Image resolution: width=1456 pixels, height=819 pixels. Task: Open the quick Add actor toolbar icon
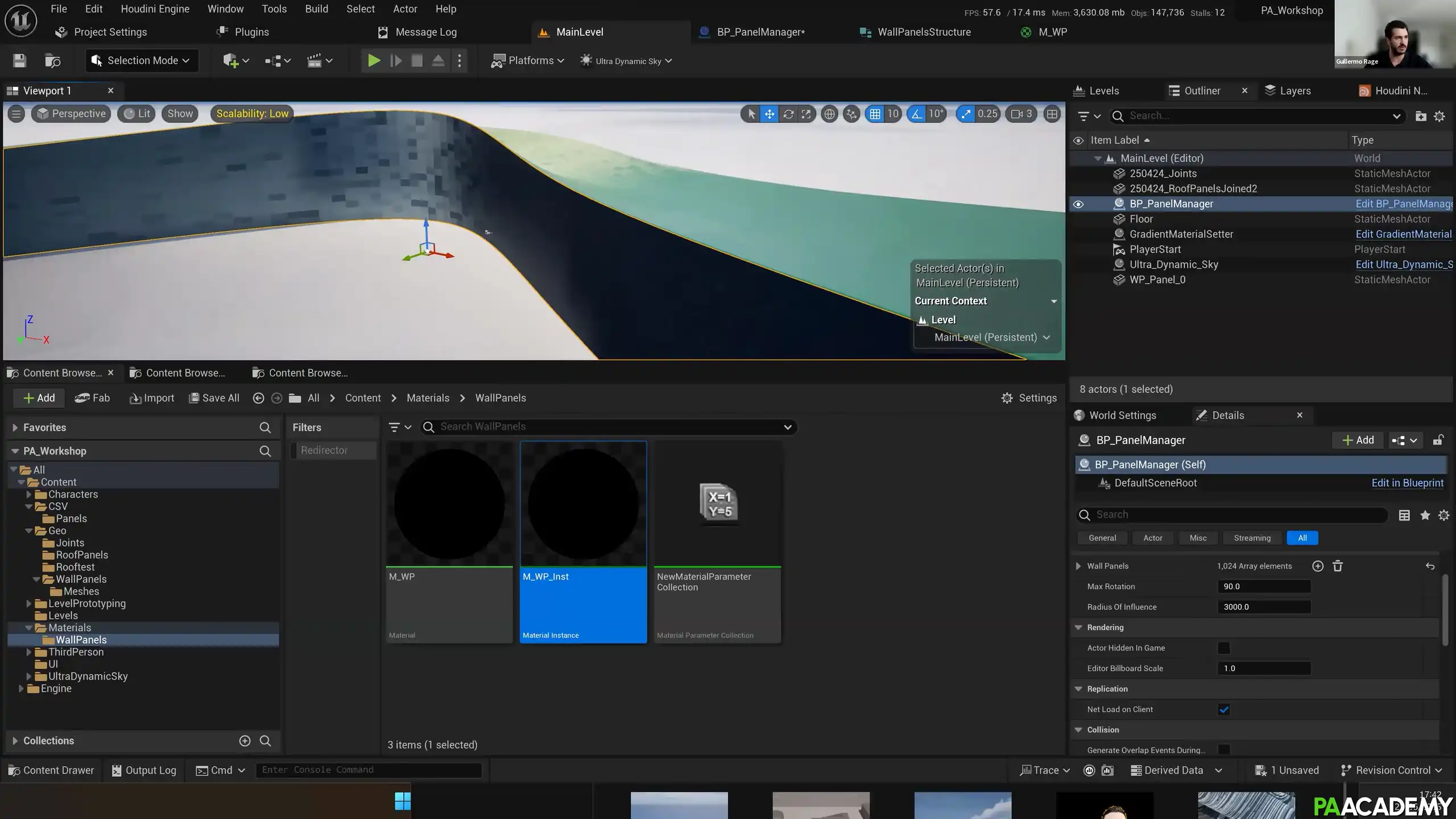tap(236, 61)
